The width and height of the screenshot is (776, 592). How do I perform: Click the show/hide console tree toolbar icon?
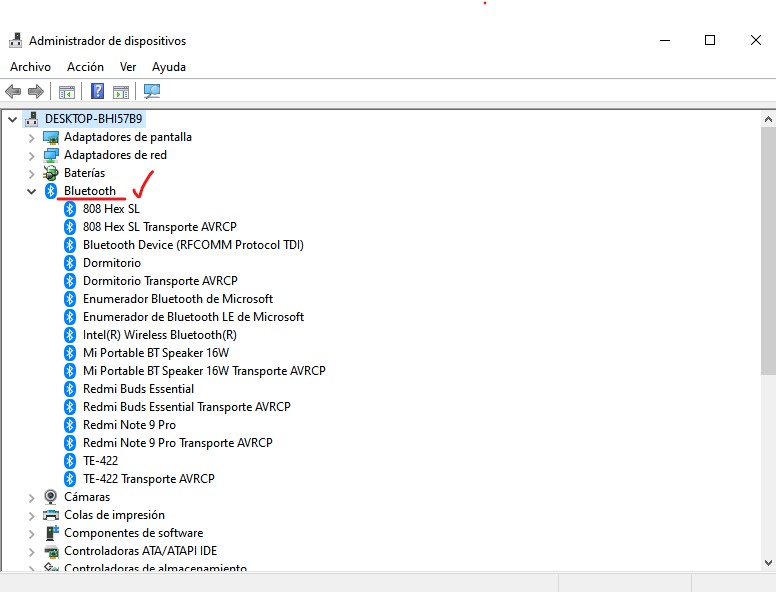click(x=67, y=92)
